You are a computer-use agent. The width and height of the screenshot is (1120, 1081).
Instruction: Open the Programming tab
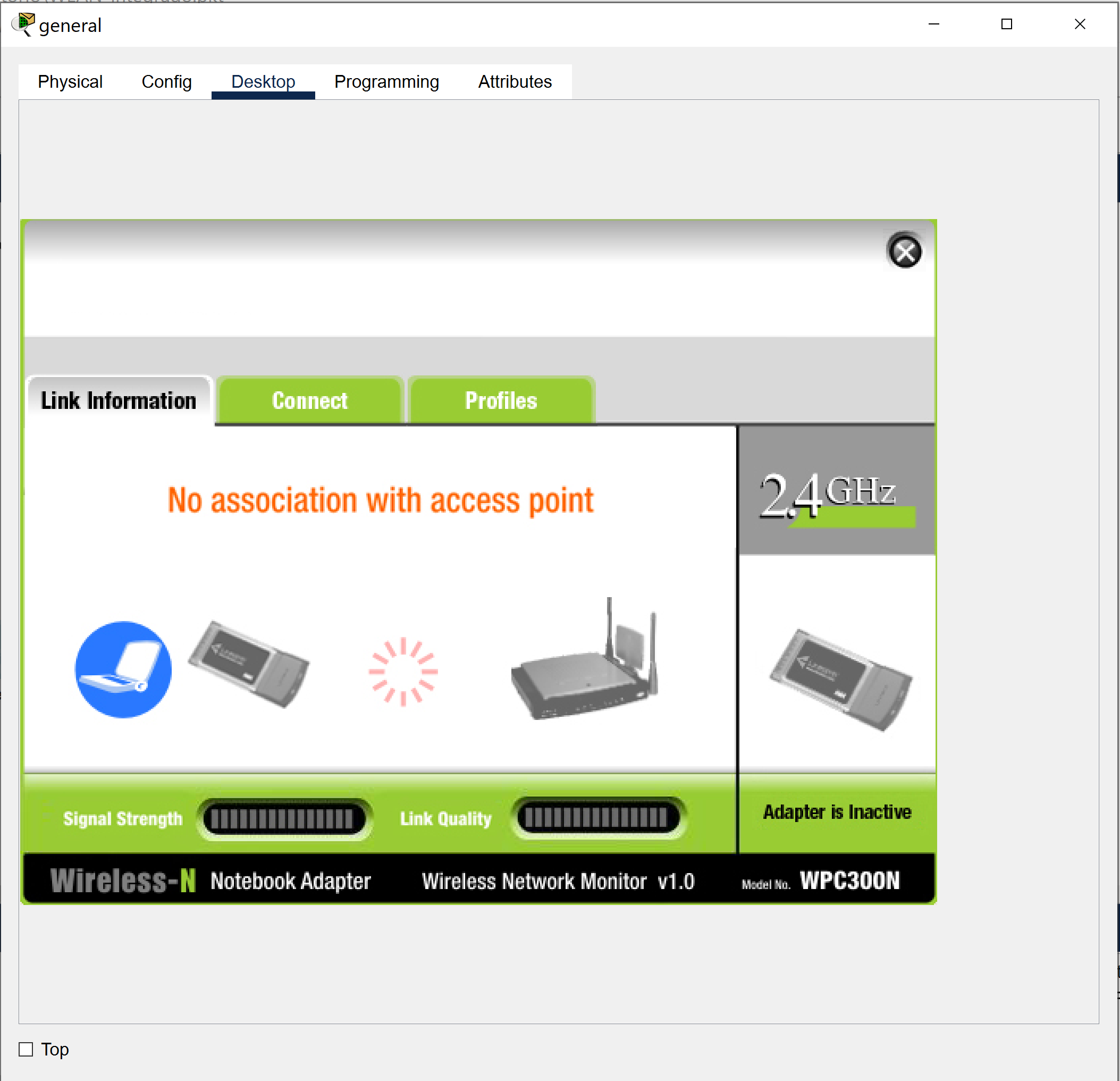point(386,82)
